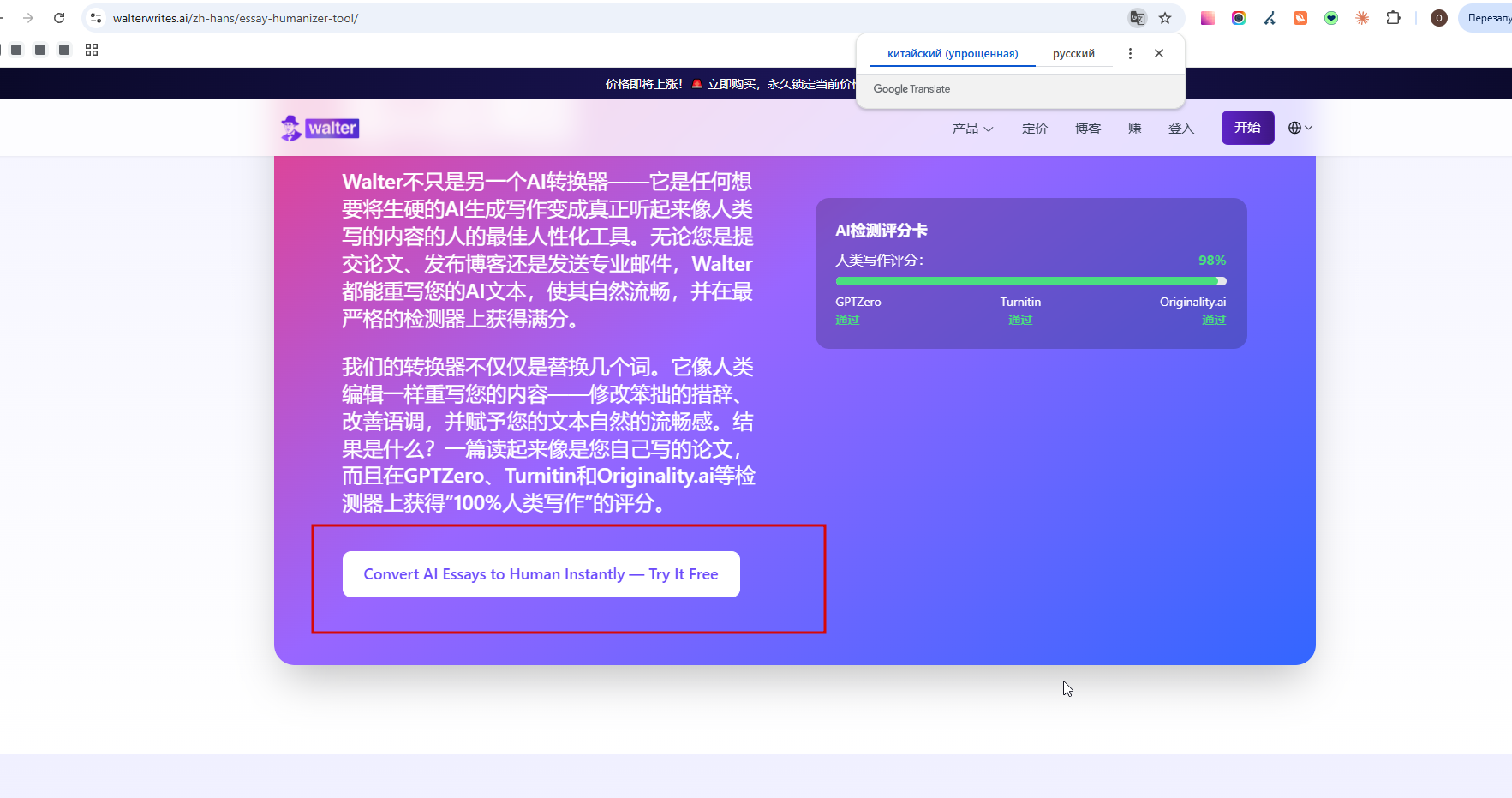Open the Chrome profile avatar

pyautogui.click(x=1439, y=18)
